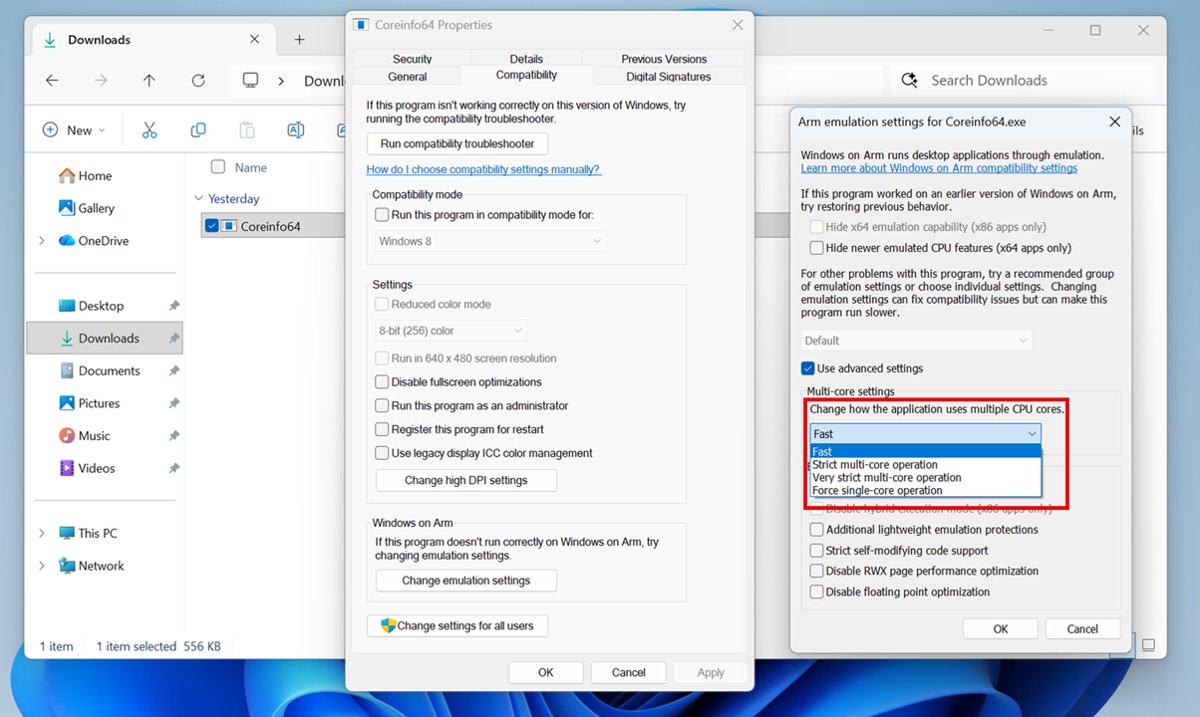The width and height of the screenshot is (1200, 717).
Task: Expand This PC tree node chevron
Action: [42, 533]
